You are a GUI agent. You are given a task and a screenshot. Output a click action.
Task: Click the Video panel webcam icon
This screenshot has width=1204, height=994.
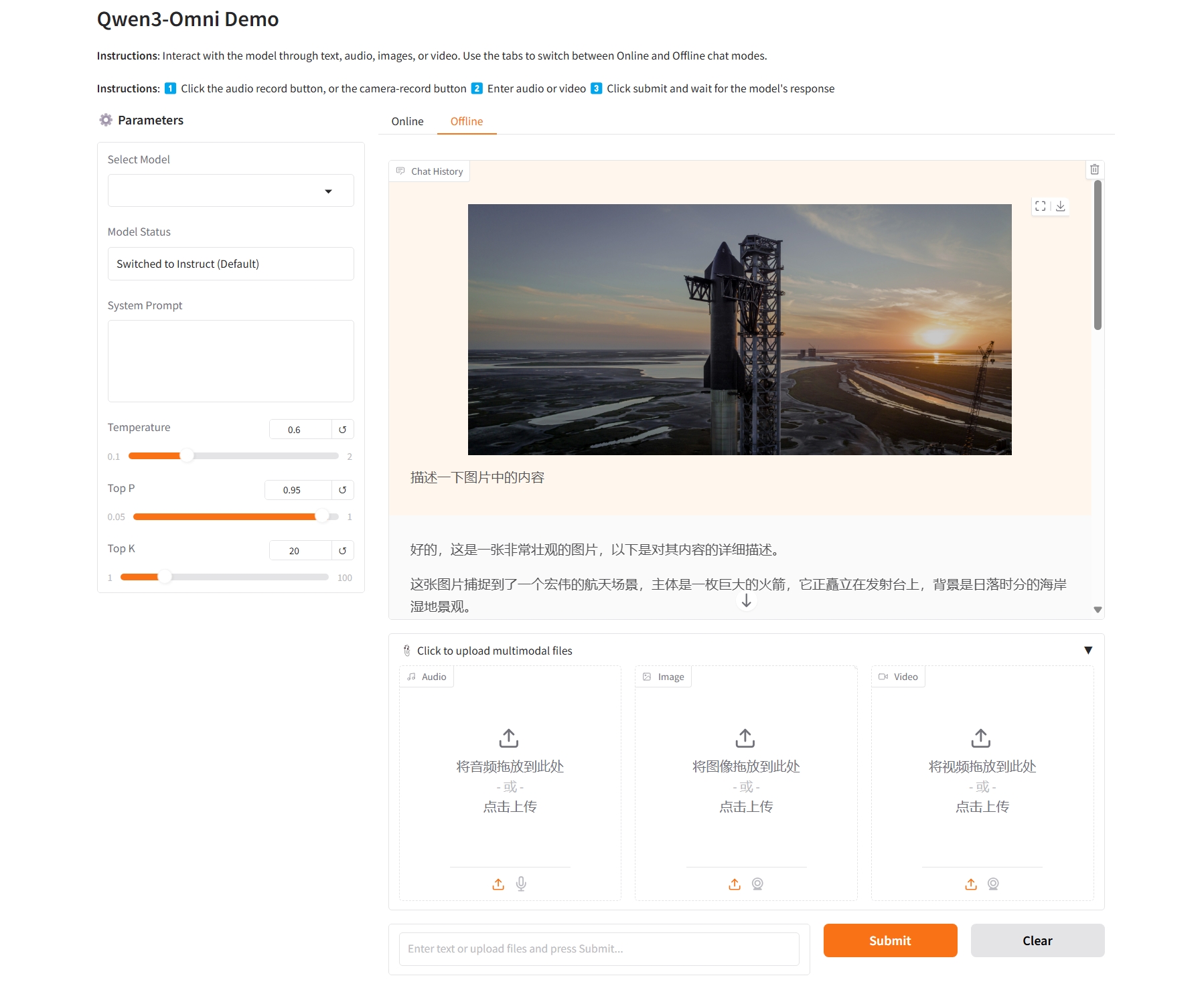pyautogui.click(x=993, y=884)
